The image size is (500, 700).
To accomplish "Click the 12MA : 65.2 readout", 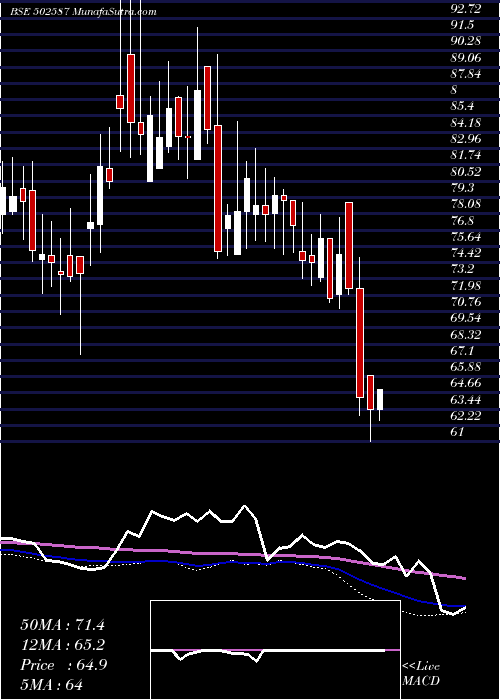I will [62, 645].
